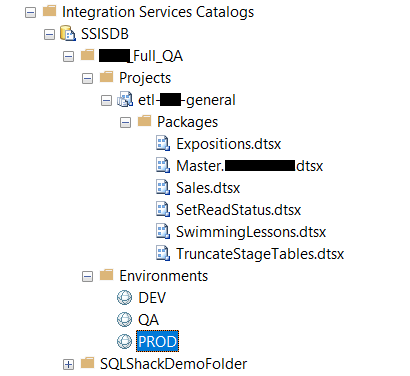Click the Packages folder icon
The height and width of the screenshot is (376, 410).
click(x=145, y=121)
